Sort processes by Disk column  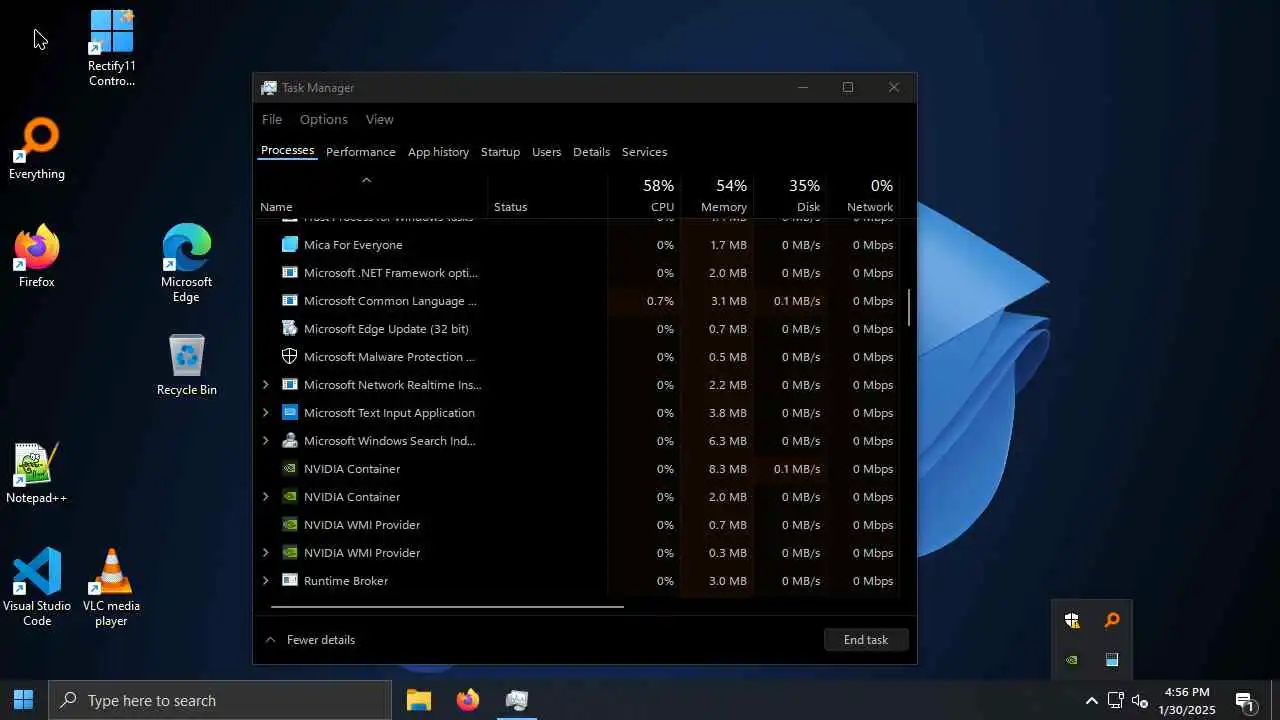790,195
